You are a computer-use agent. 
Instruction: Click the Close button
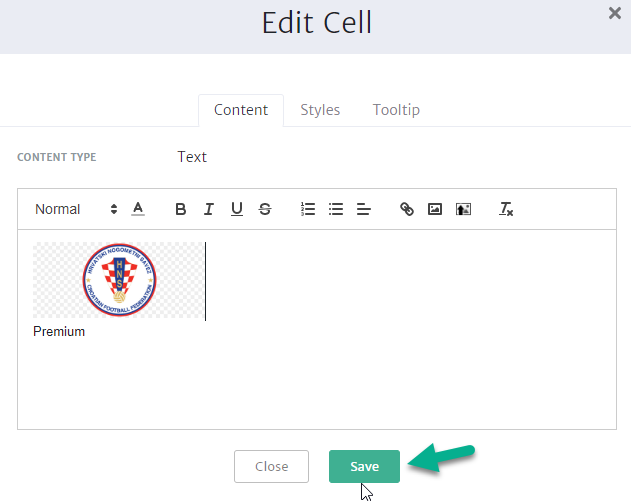271,466
